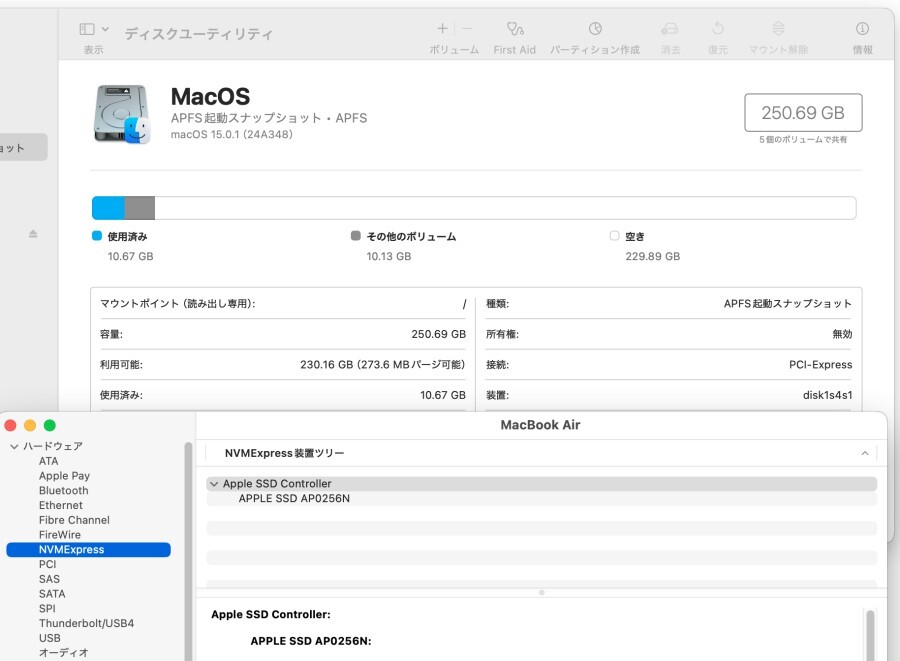Collapse the Apple SSD Controller tree row
This screenshot has height=661, width=900.
click(213, 484)
